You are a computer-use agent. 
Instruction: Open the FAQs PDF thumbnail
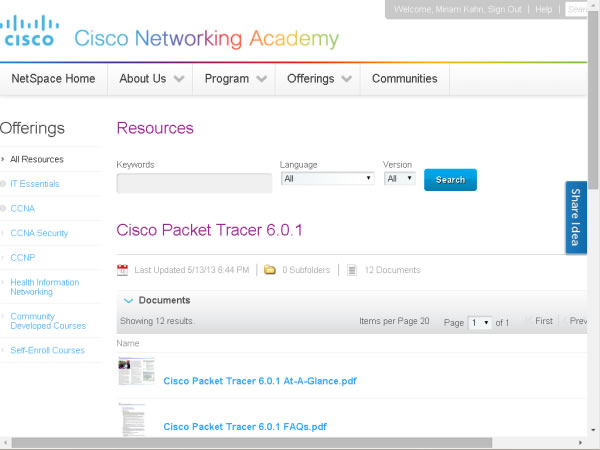131,420
